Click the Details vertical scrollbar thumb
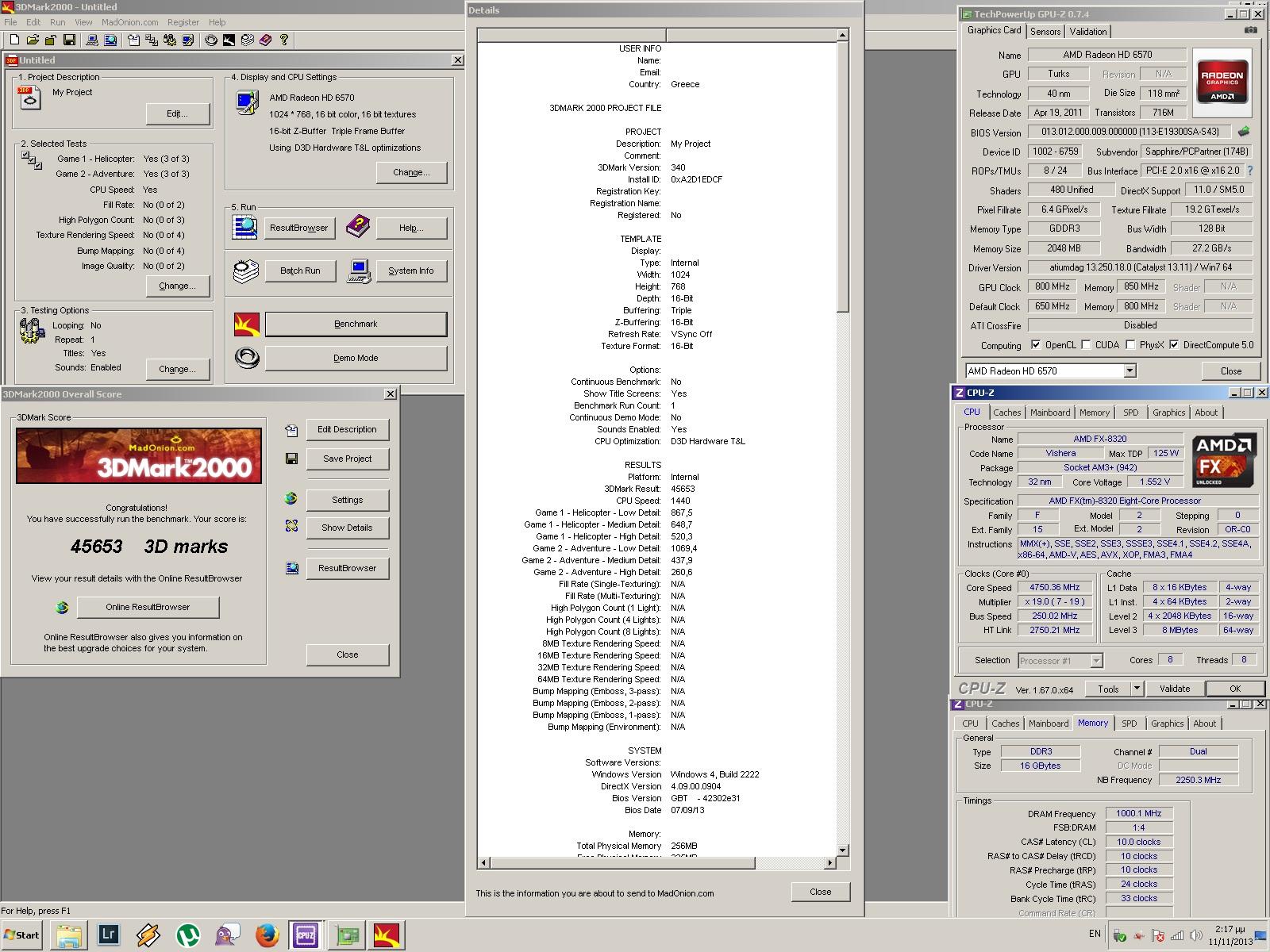The image size is (1270, 952). pyautogui.click(x=843, y=177)
